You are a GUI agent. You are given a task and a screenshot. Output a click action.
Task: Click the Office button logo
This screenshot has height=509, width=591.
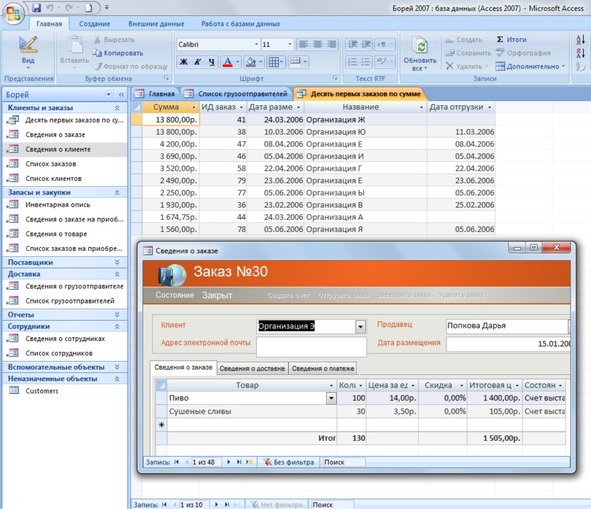tap(14, 14)
